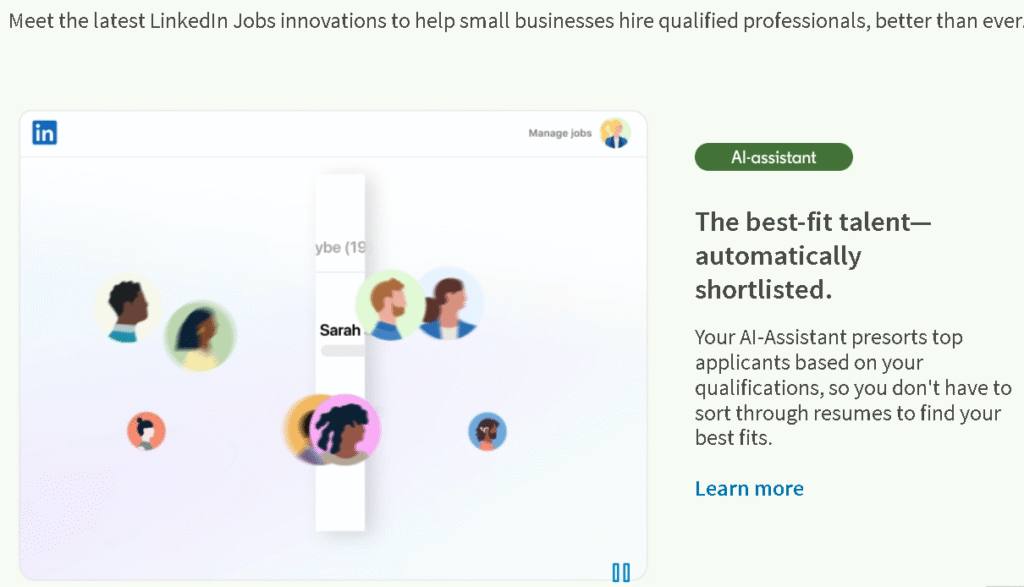
Task: Follow the Learn more link
Action: (x=749, y=489)
